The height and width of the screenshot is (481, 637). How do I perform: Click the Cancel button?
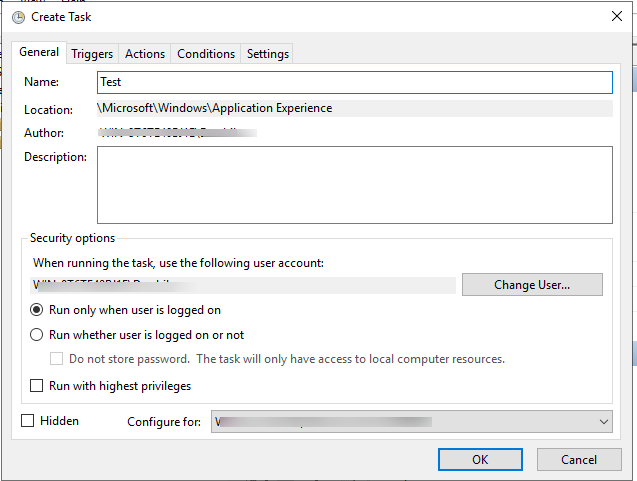pyautogui.click(x=579, y=459)
